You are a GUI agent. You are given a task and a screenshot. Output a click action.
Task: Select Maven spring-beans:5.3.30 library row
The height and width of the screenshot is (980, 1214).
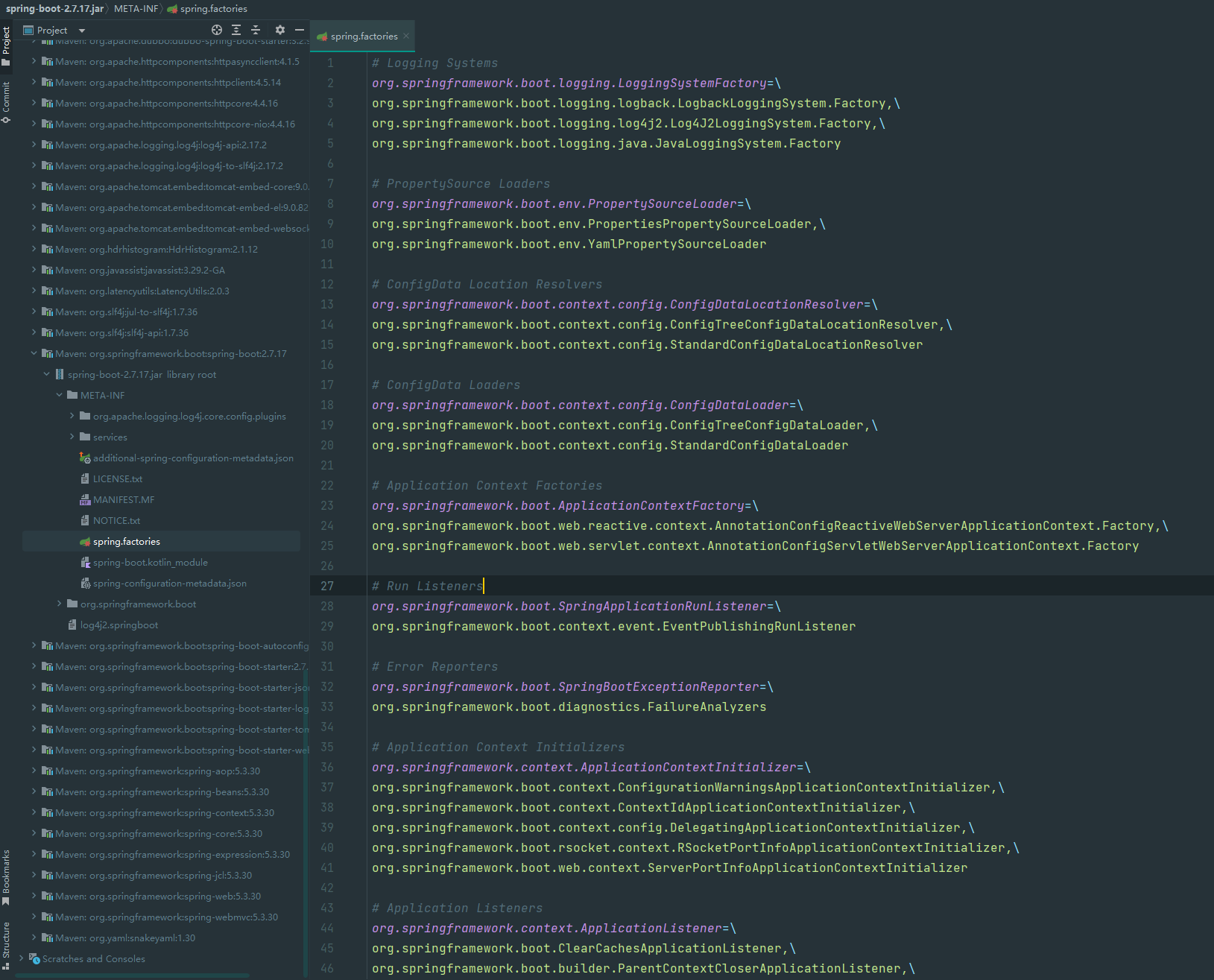coord(161,791)
